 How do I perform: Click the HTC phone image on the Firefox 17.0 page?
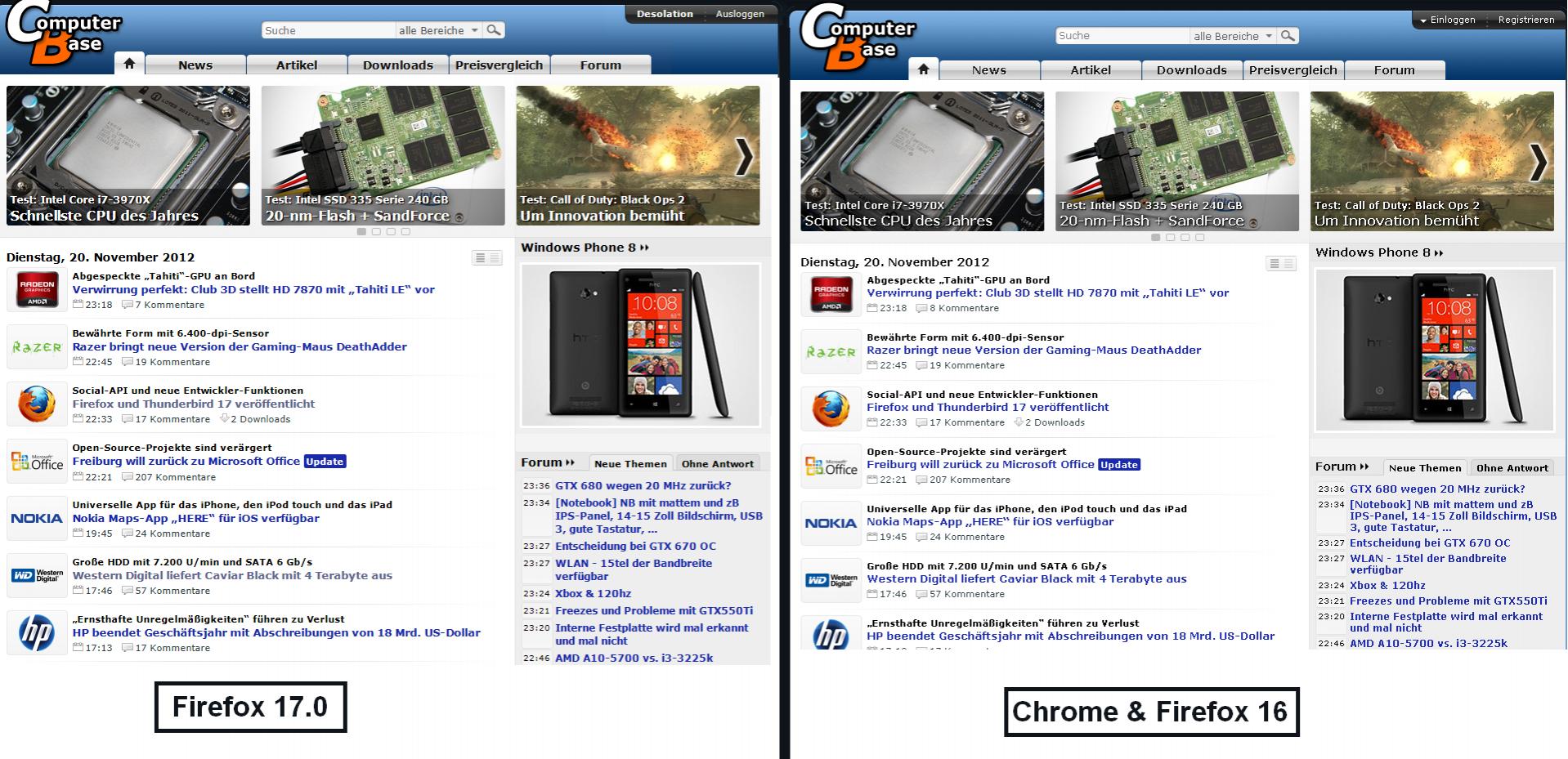(x=641, y=345)
